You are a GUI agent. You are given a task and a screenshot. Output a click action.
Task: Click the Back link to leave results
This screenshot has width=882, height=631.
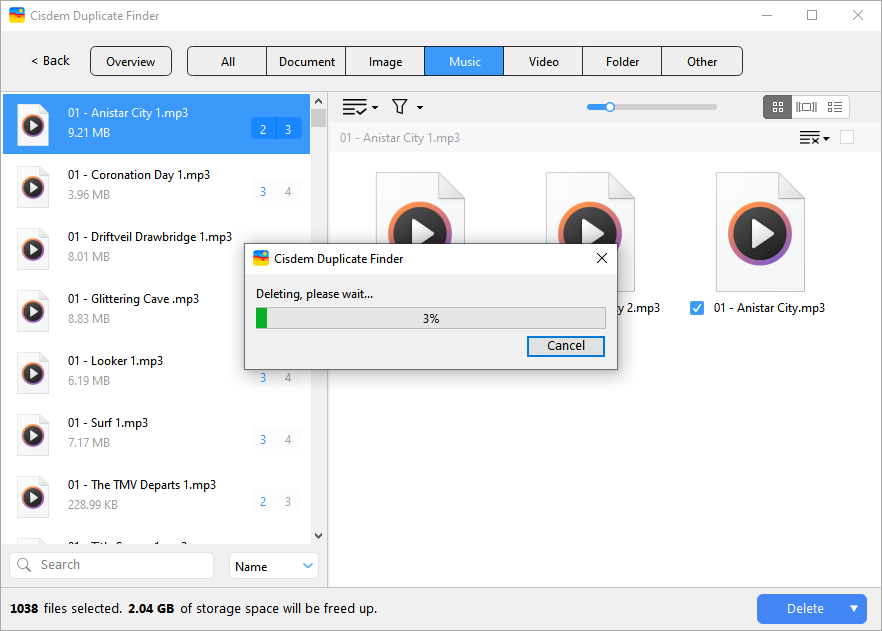tap(48, 60)
